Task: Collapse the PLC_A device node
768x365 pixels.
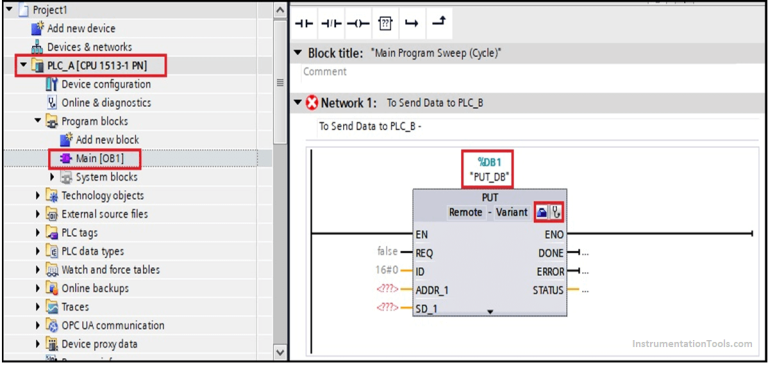Action: point(23,65)
